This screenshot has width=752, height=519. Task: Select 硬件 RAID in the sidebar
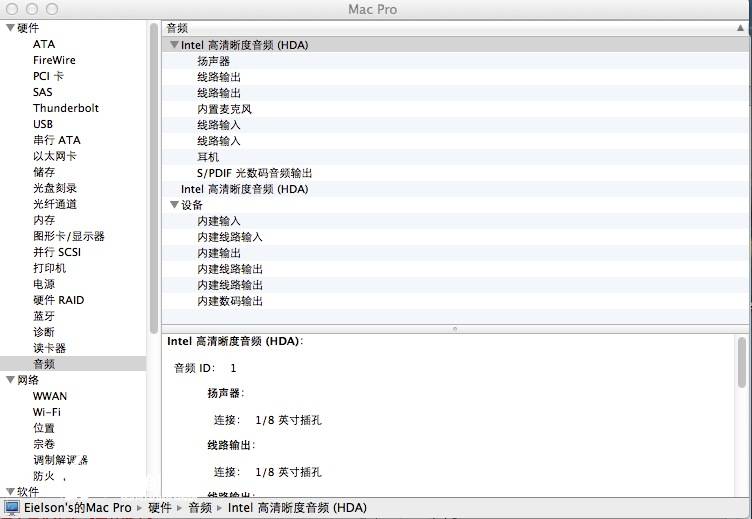59,300
